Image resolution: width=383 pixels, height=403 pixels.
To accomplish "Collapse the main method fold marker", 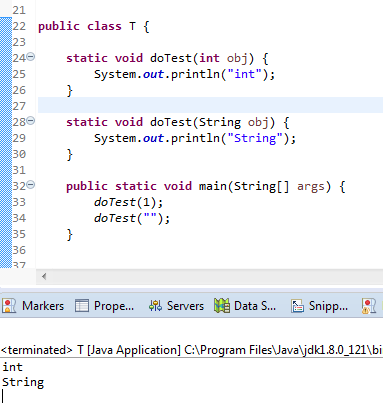I will (x=30, y=185).
